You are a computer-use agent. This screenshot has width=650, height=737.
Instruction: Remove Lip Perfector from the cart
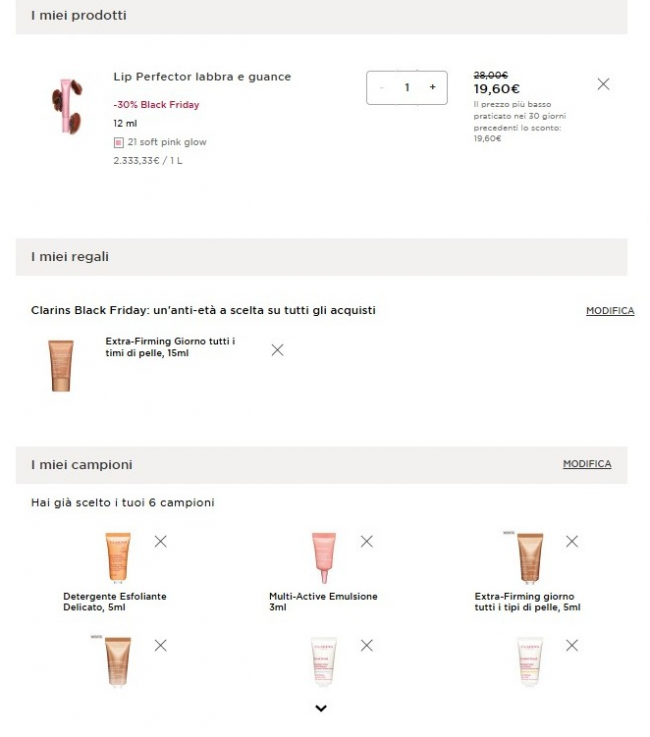[603, 84]
